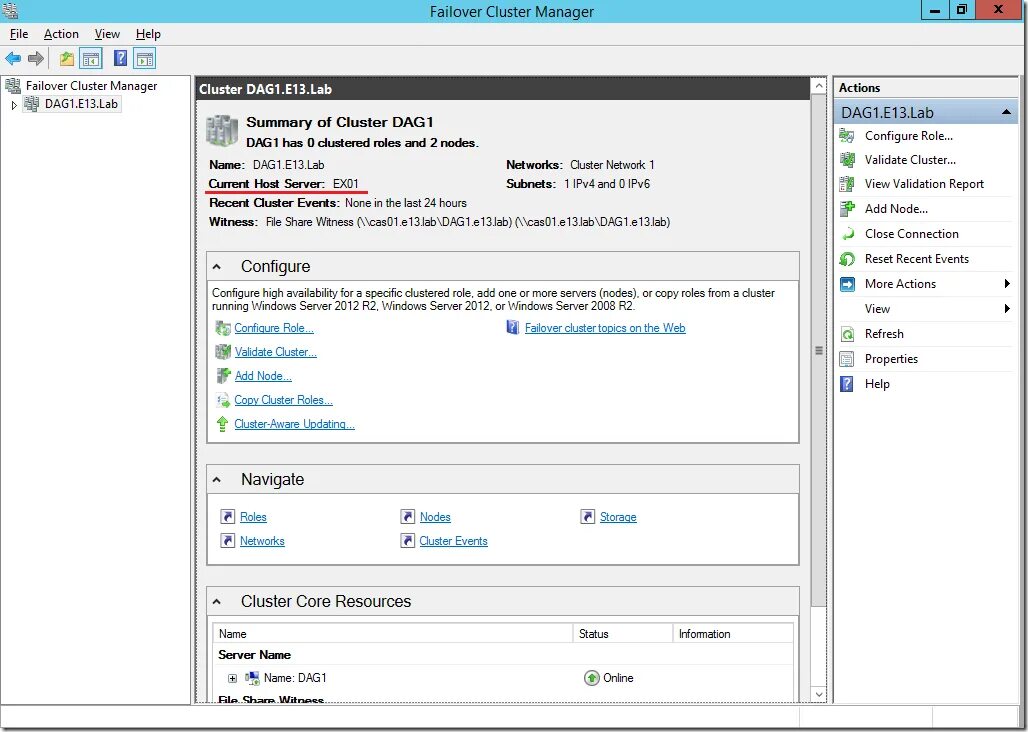The width and height of the screenshot is (1028, 732).
Task: Click the Information column header
Action: (733, 634)
